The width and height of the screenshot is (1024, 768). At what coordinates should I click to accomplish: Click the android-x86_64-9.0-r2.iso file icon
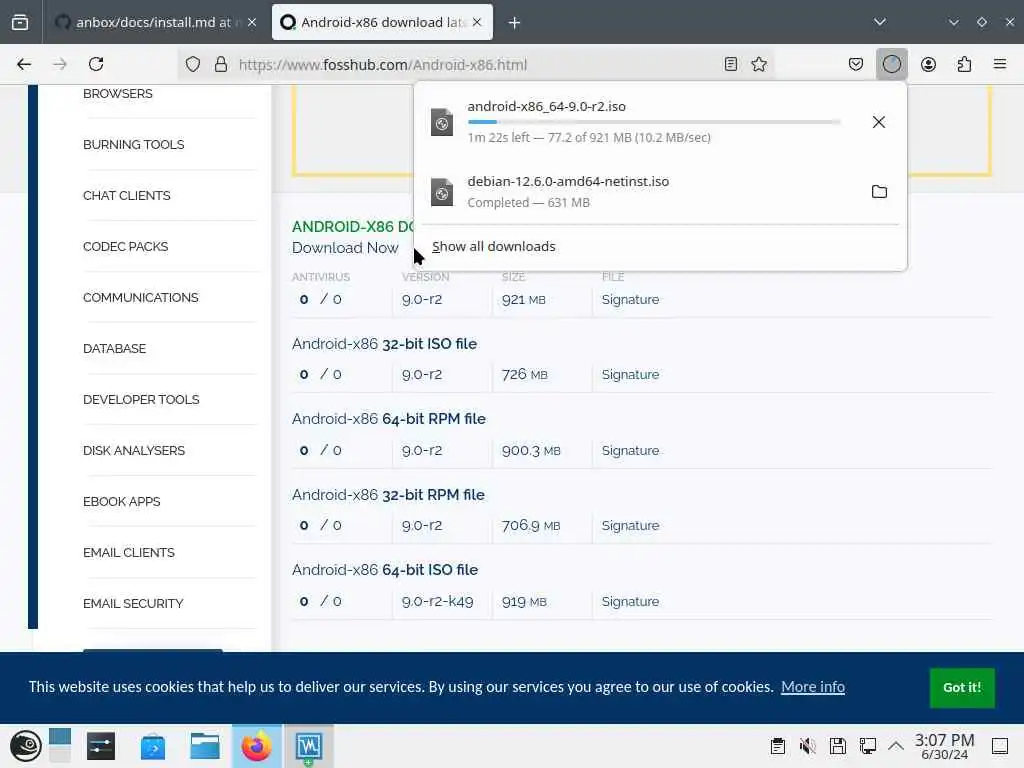coord(442,122)
